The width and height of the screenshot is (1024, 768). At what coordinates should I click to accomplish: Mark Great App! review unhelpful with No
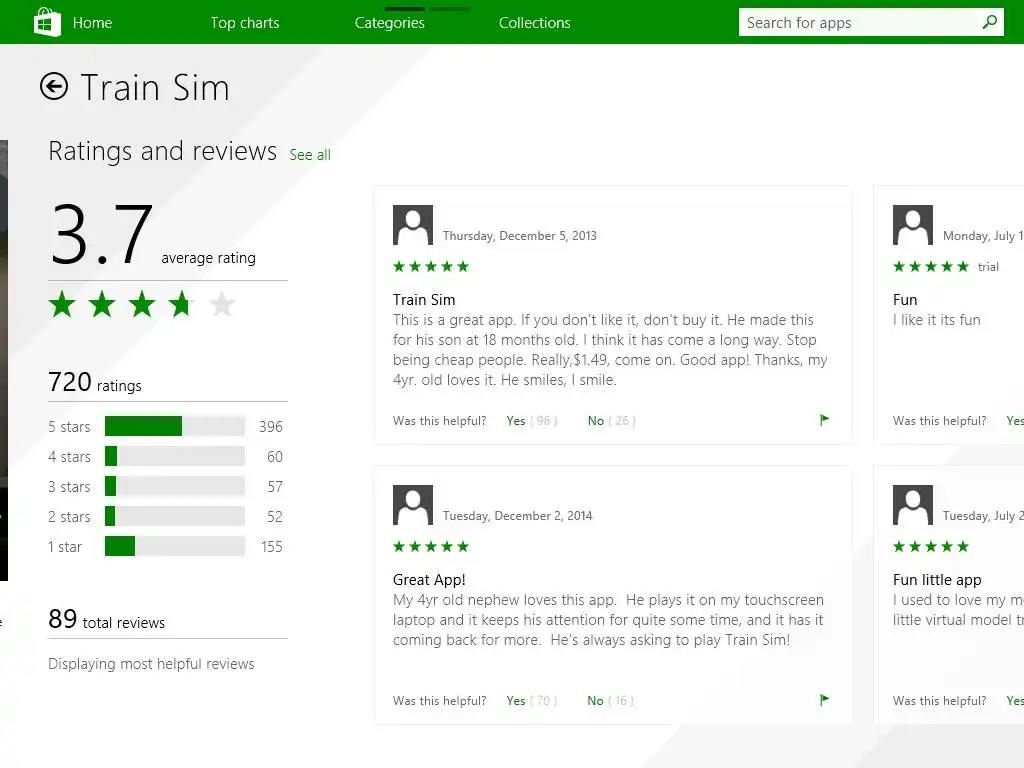click(x=596, y=701)
